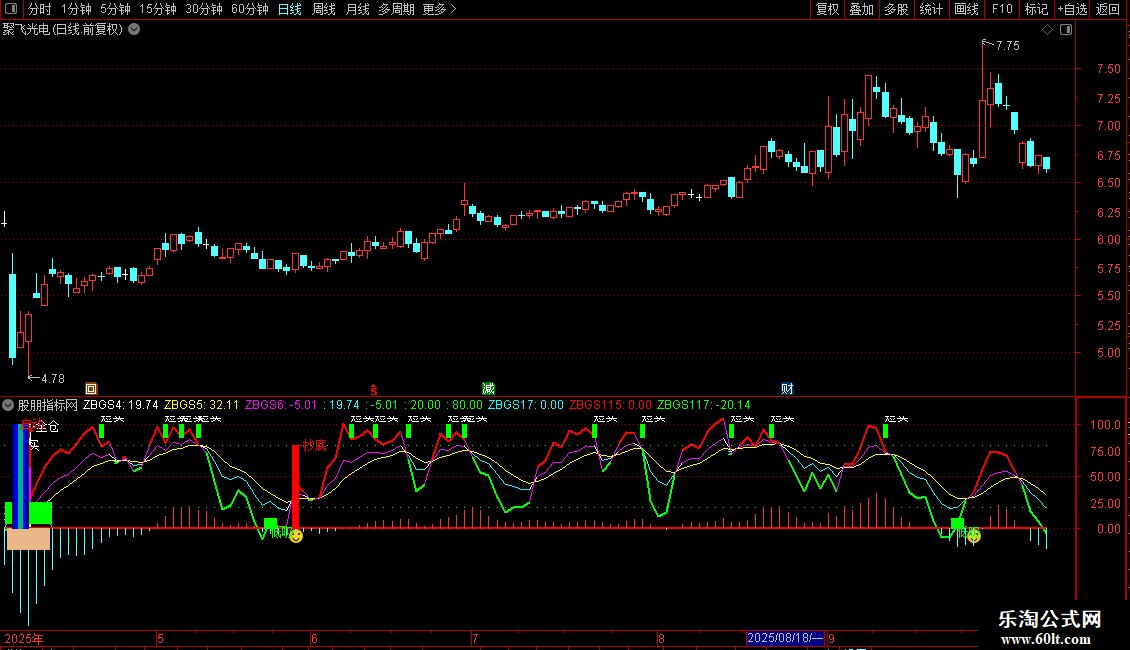Expand the 股朋指标网 indicator dropdown
This screenshot has height=650, width=1130.
click(x=9, y=405)
